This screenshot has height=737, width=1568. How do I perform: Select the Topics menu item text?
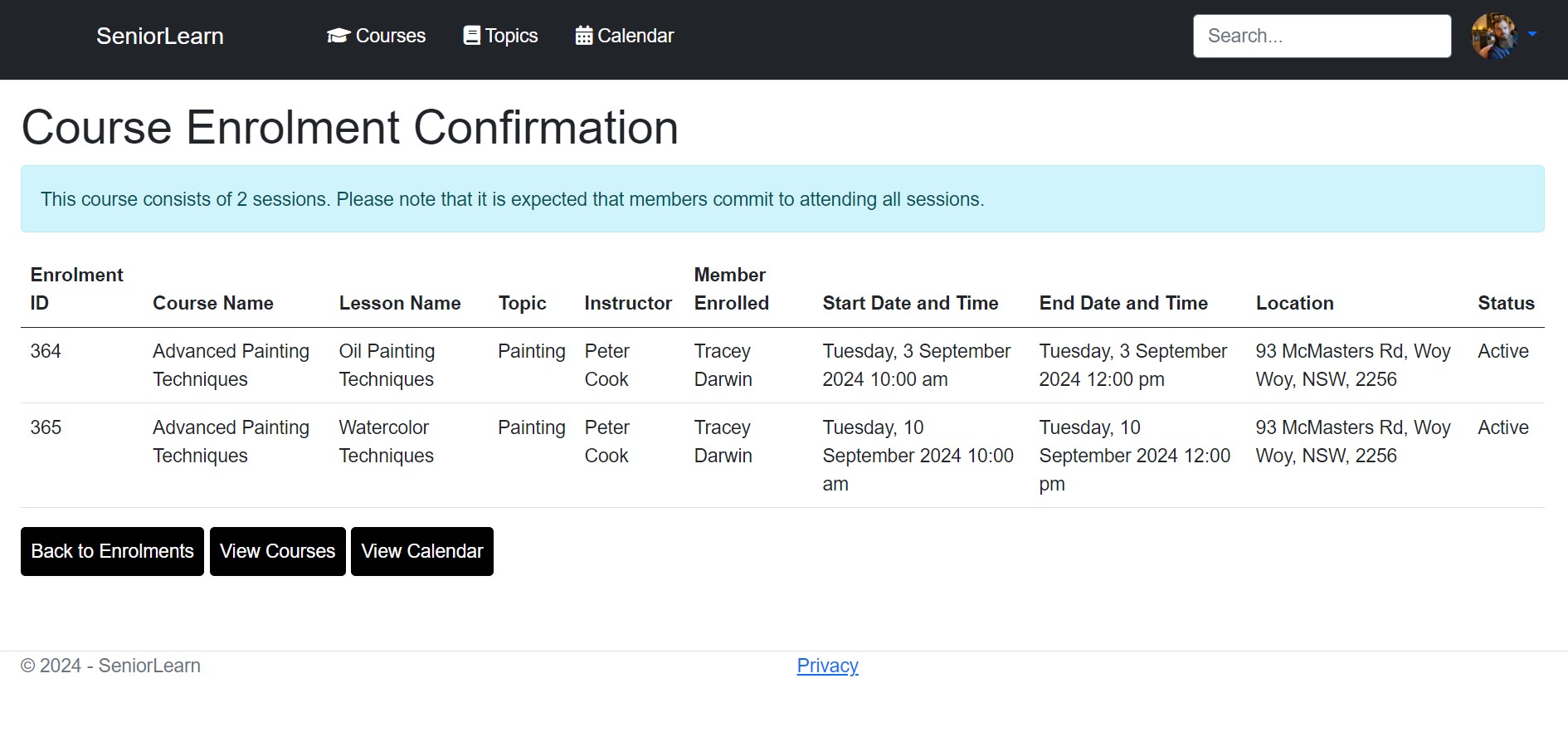click(x=511, y=36)
